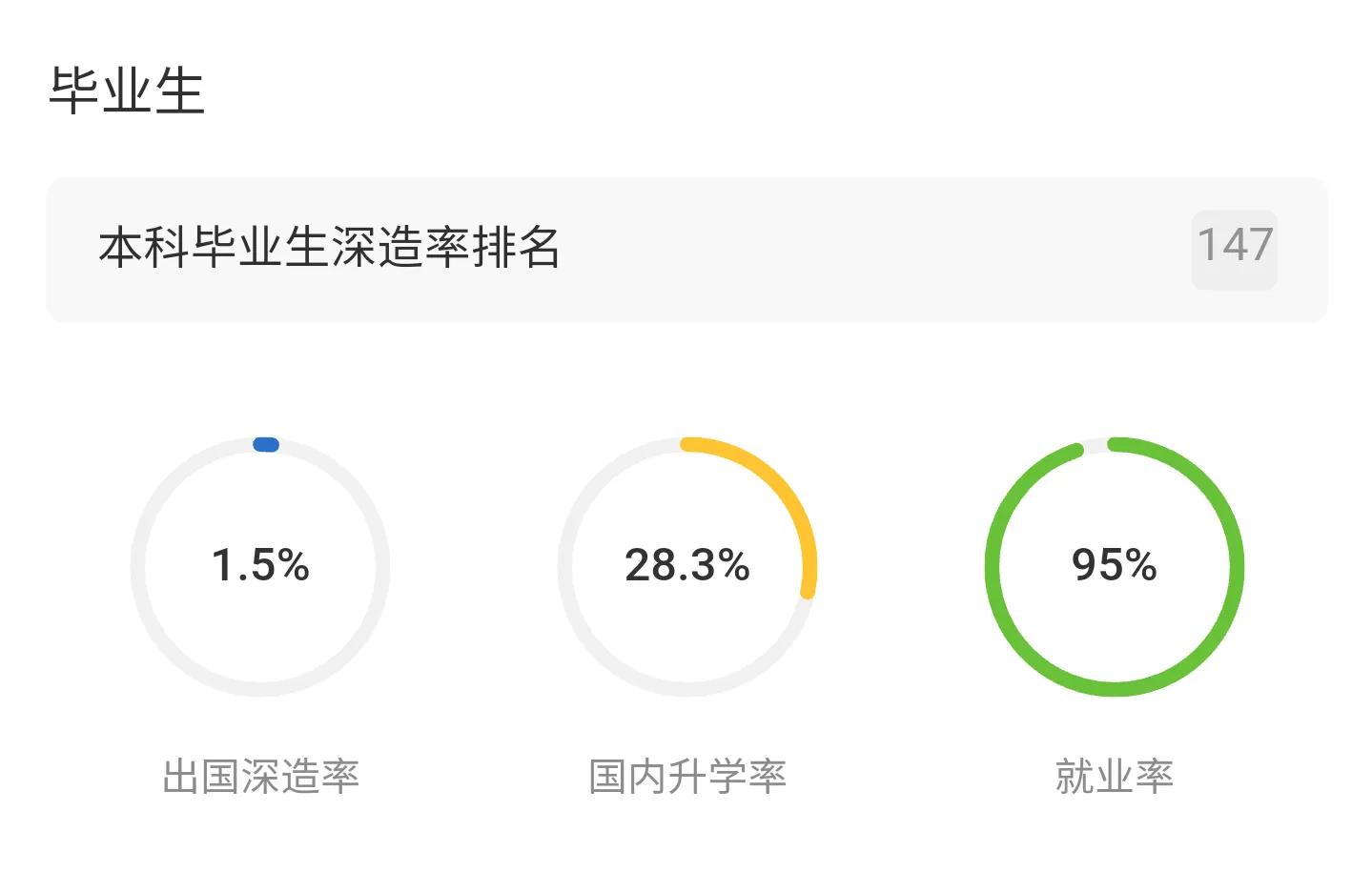The image size is (1372, 892).
Task: Click the 毕业生 section heading
Action: 129,88
